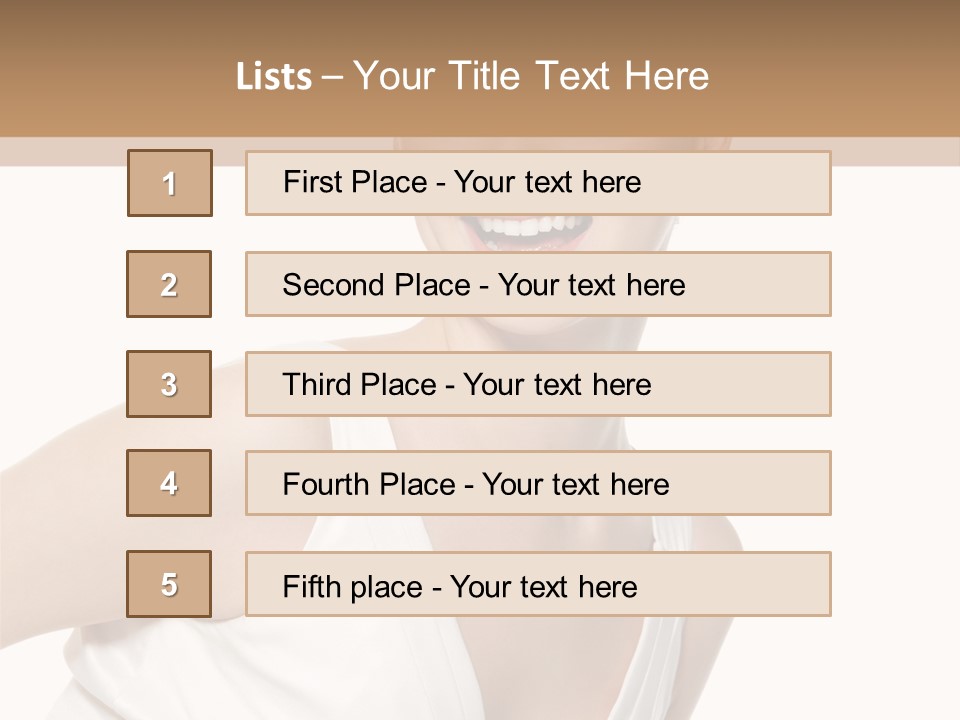Image resolution: width=960 pixels, height=720 pixels.
Task: Click the number 3 square
Action: click(x=169, y=384)
